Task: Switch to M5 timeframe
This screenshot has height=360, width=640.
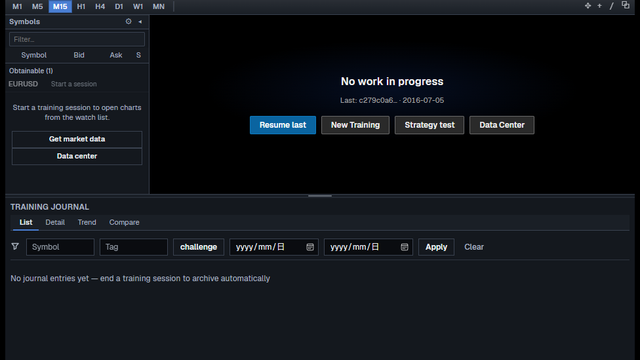Action: (x=37, y=7)
